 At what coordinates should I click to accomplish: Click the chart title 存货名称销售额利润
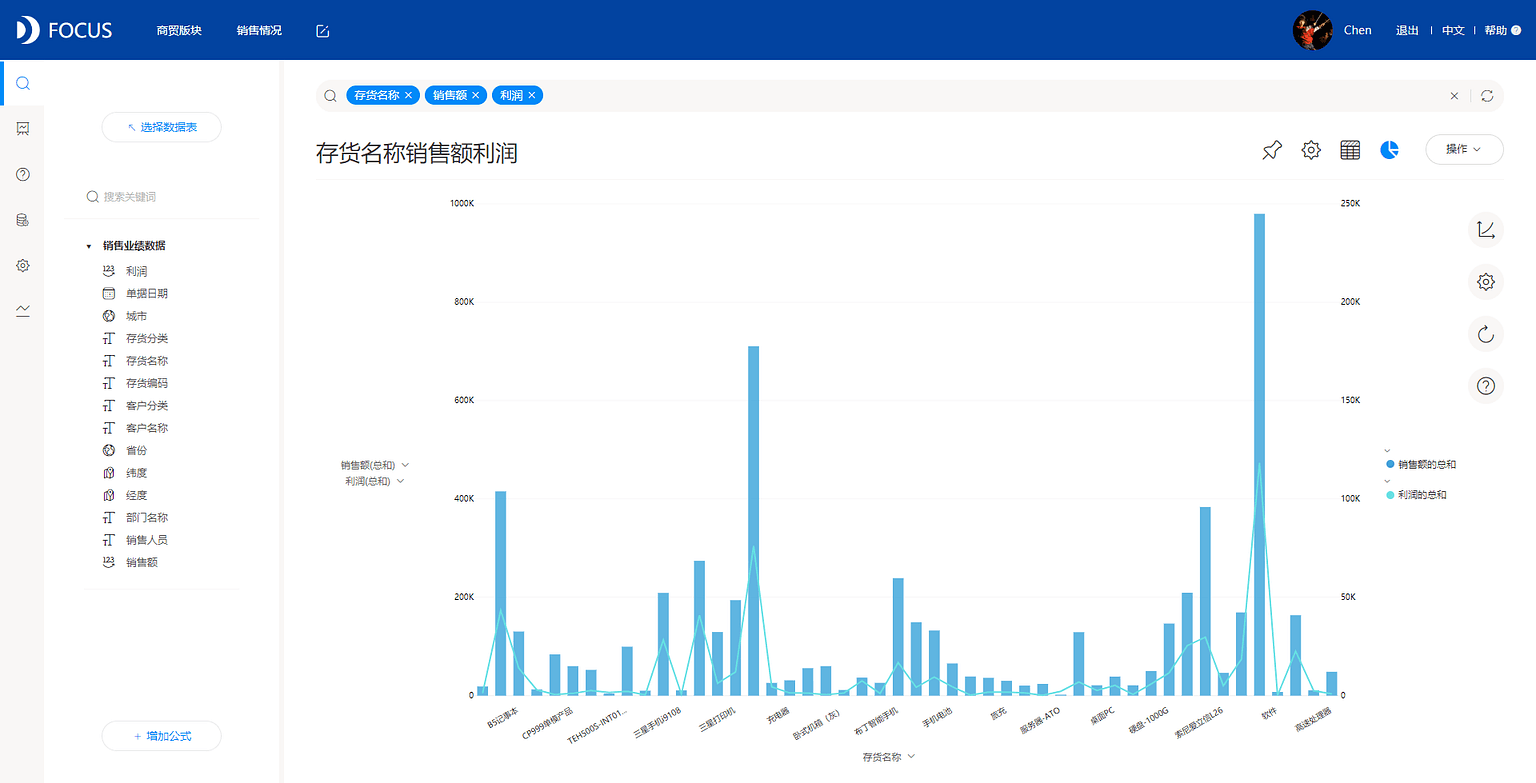click(417, 153)
